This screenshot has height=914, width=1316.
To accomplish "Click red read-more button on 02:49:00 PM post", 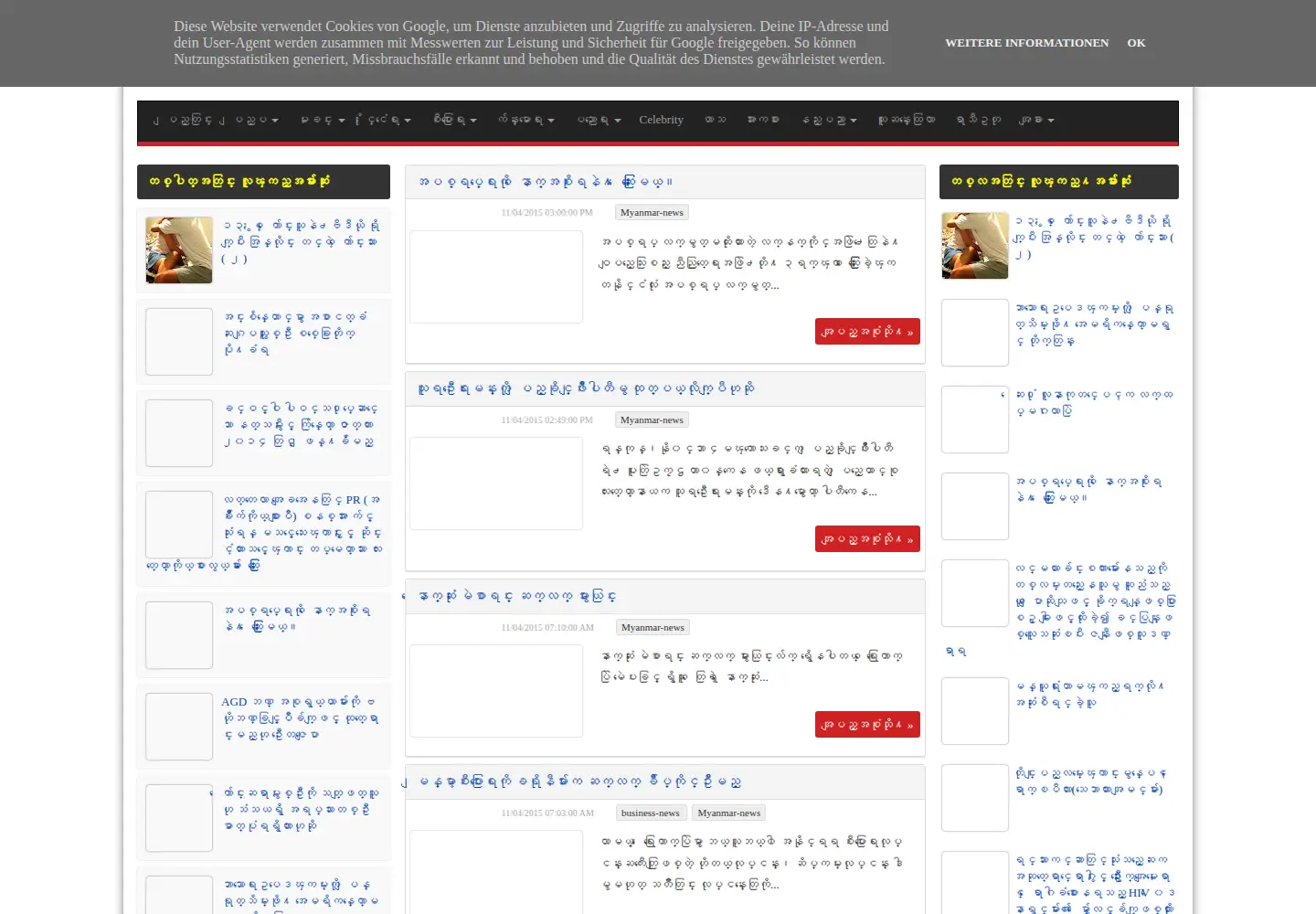I will tap(867, 539).
